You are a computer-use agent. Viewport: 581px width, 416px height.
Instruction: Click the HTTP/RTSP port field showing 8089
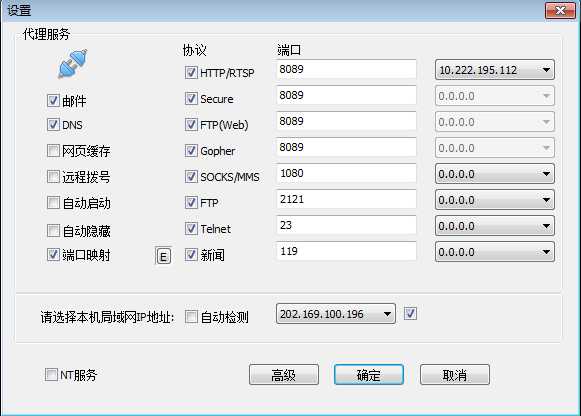(x=346, y=69)
